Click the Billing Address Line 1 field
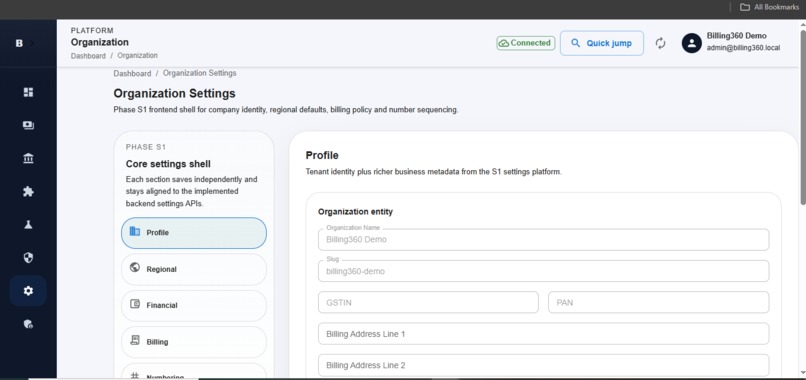 (x=543, y=334)
